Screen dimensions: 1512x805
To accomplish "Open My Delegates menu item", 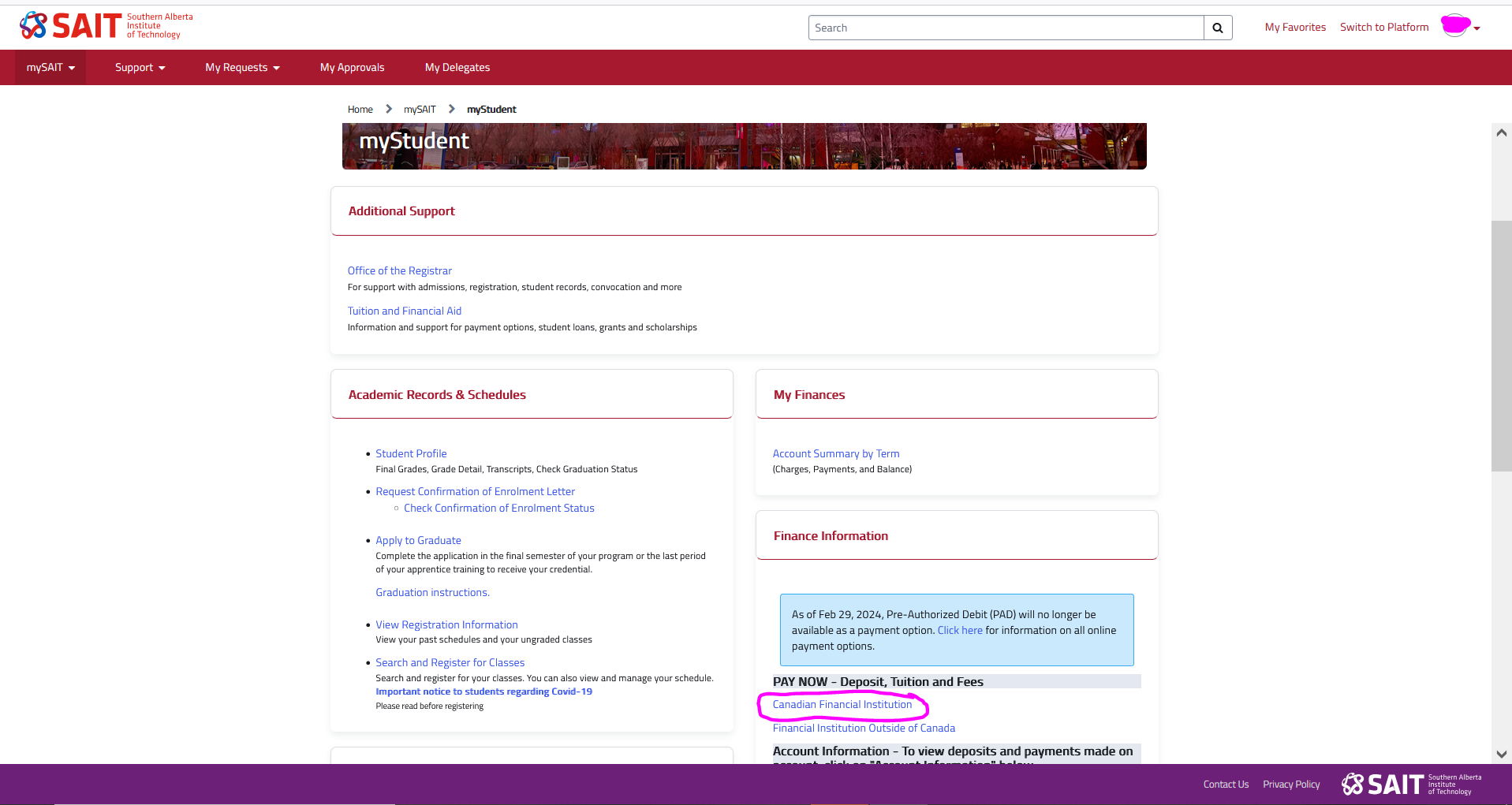I will pyautogui.click(x=457, y=68).
